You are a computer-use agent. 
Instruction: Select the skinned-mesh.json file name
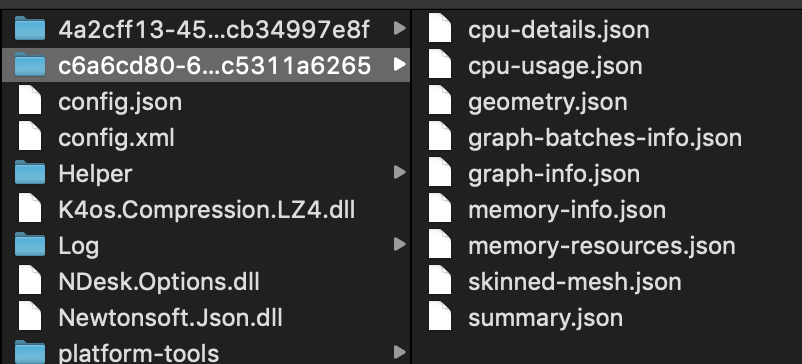point(574,282)
